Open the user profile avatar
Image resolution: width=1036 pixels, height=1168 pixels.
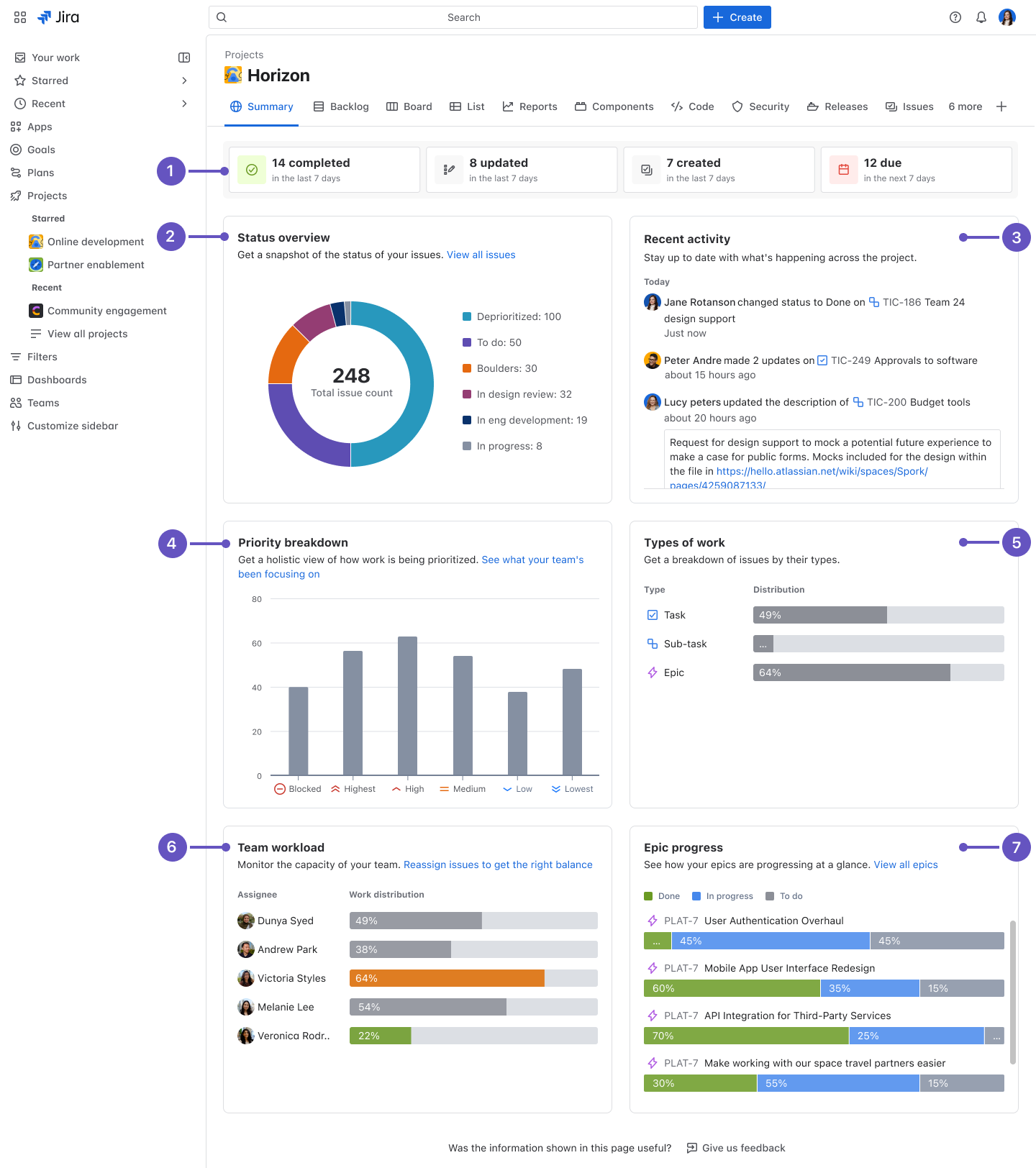point(1007,17)
